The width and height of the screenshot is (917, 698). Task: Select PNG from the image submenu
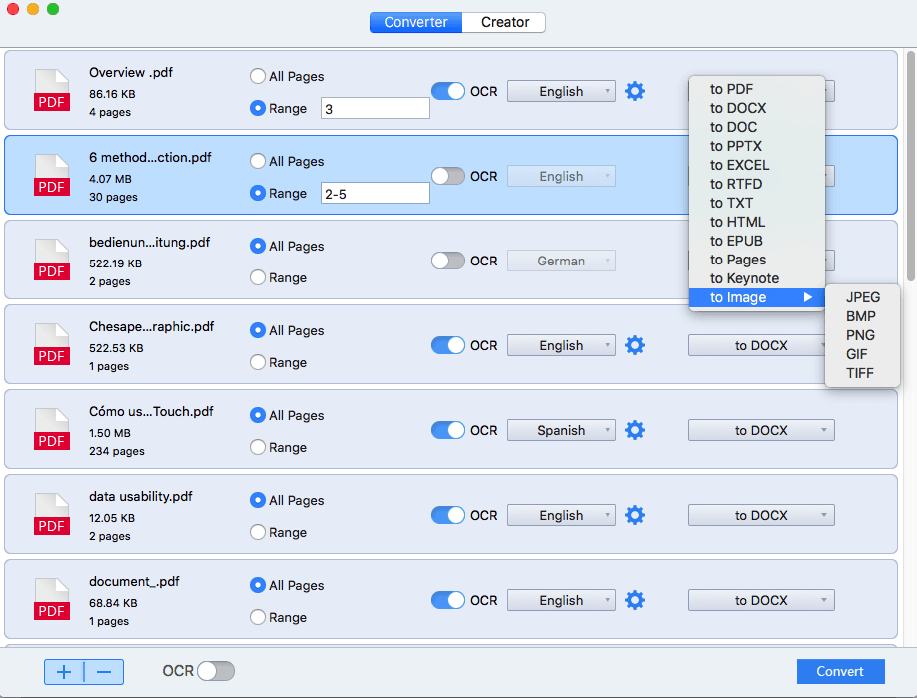click(x=860, y=335)
